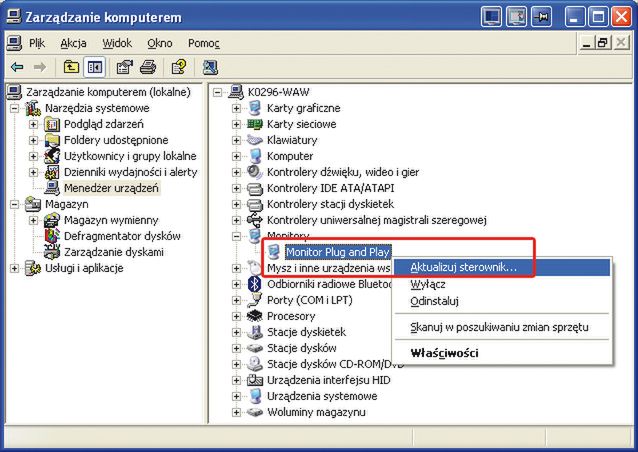Click the Stacje dysków CD-ROM icon
638x452 pixels.
[x=255, y=364]
